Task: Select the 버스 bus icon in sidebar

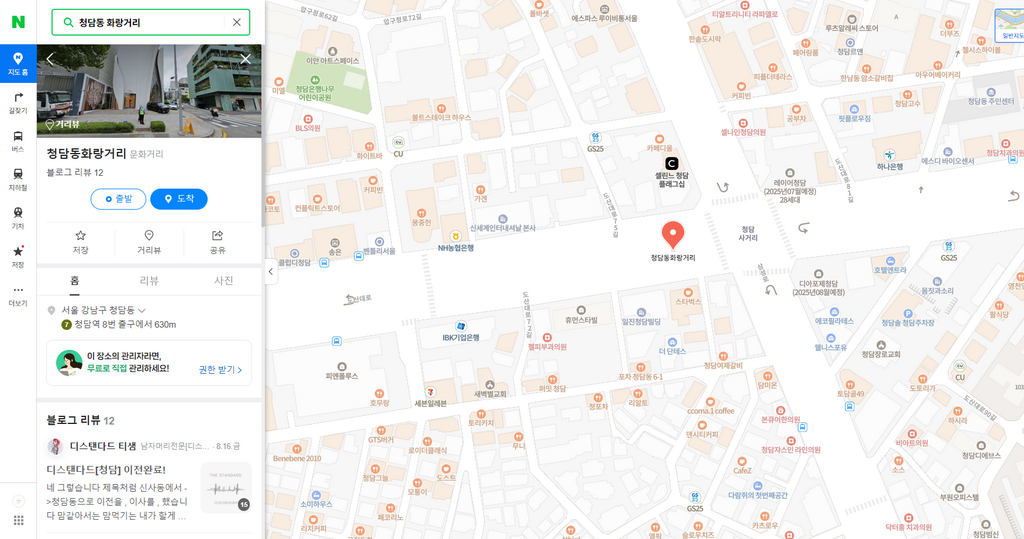Action: click(18, 141)
